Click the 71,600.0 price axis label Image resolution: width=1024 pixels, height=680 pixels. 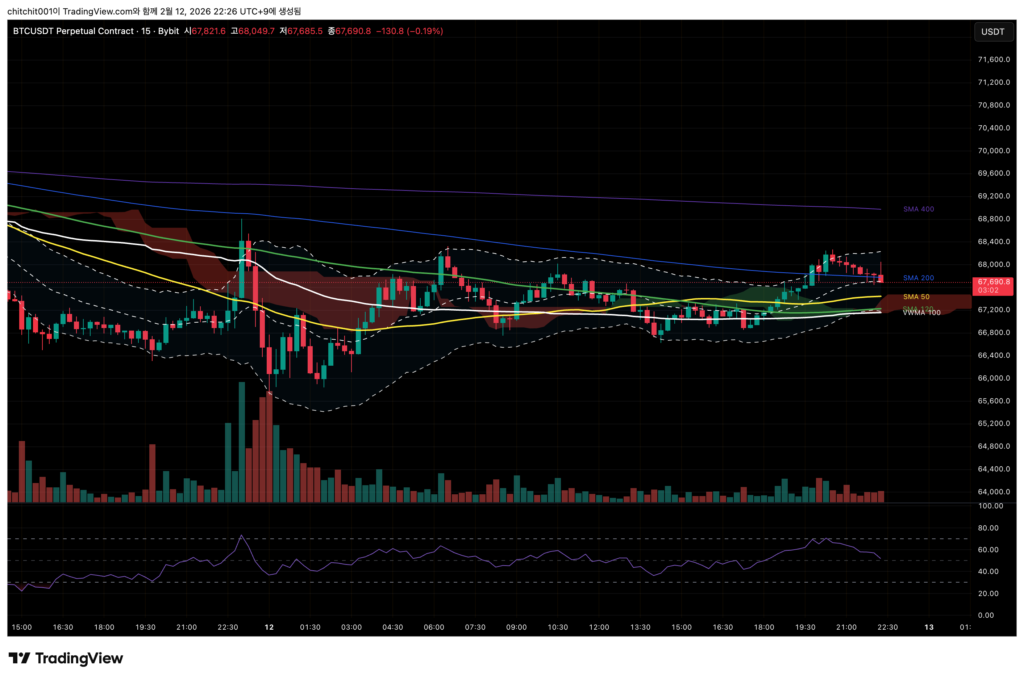tap(993, 59)
